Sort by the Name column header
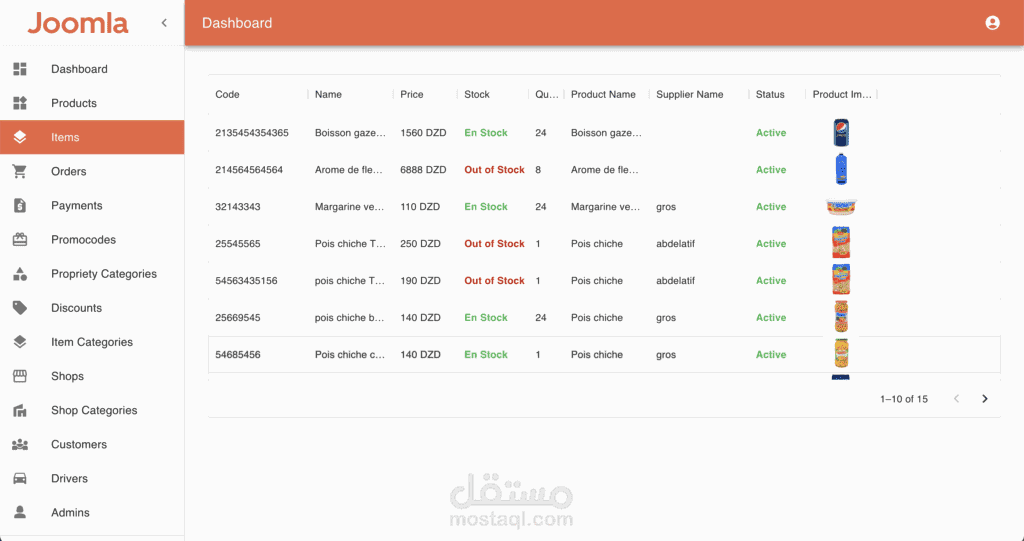This screenshot has width=1024, height=541. tap(328, 94)
